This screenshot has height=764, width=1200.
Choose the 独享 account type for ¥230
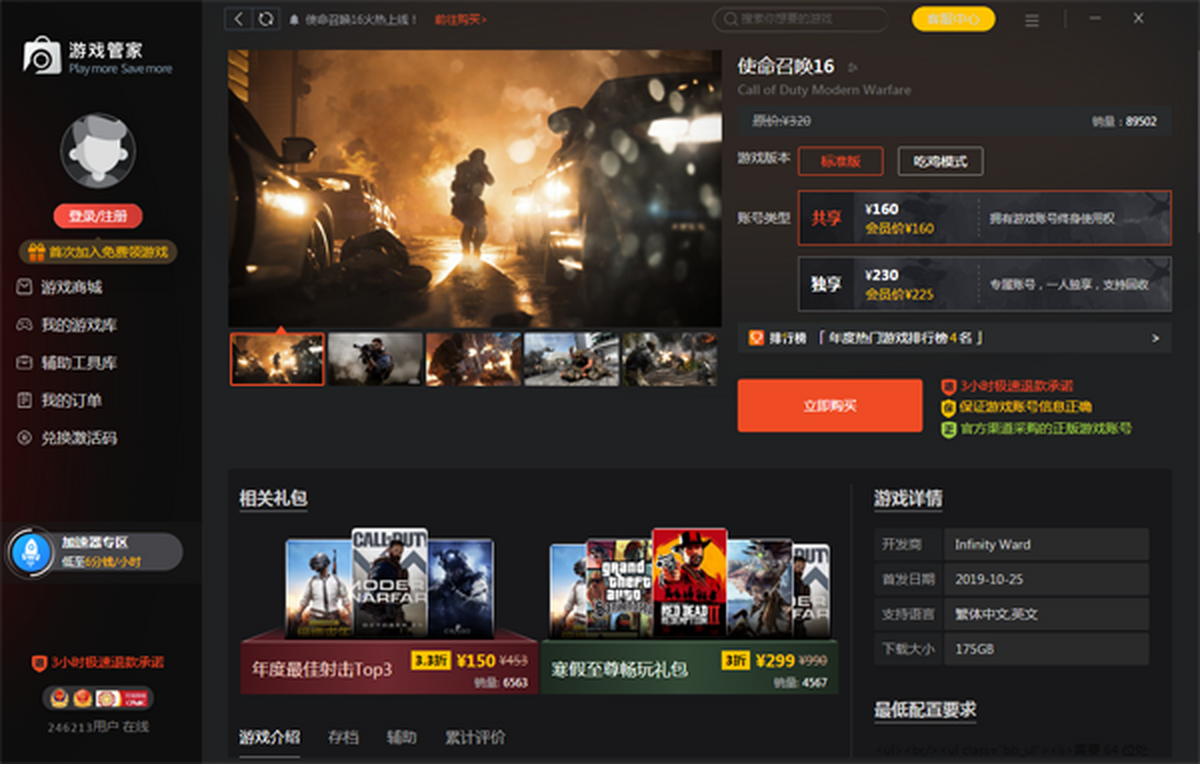click(984, 284)
